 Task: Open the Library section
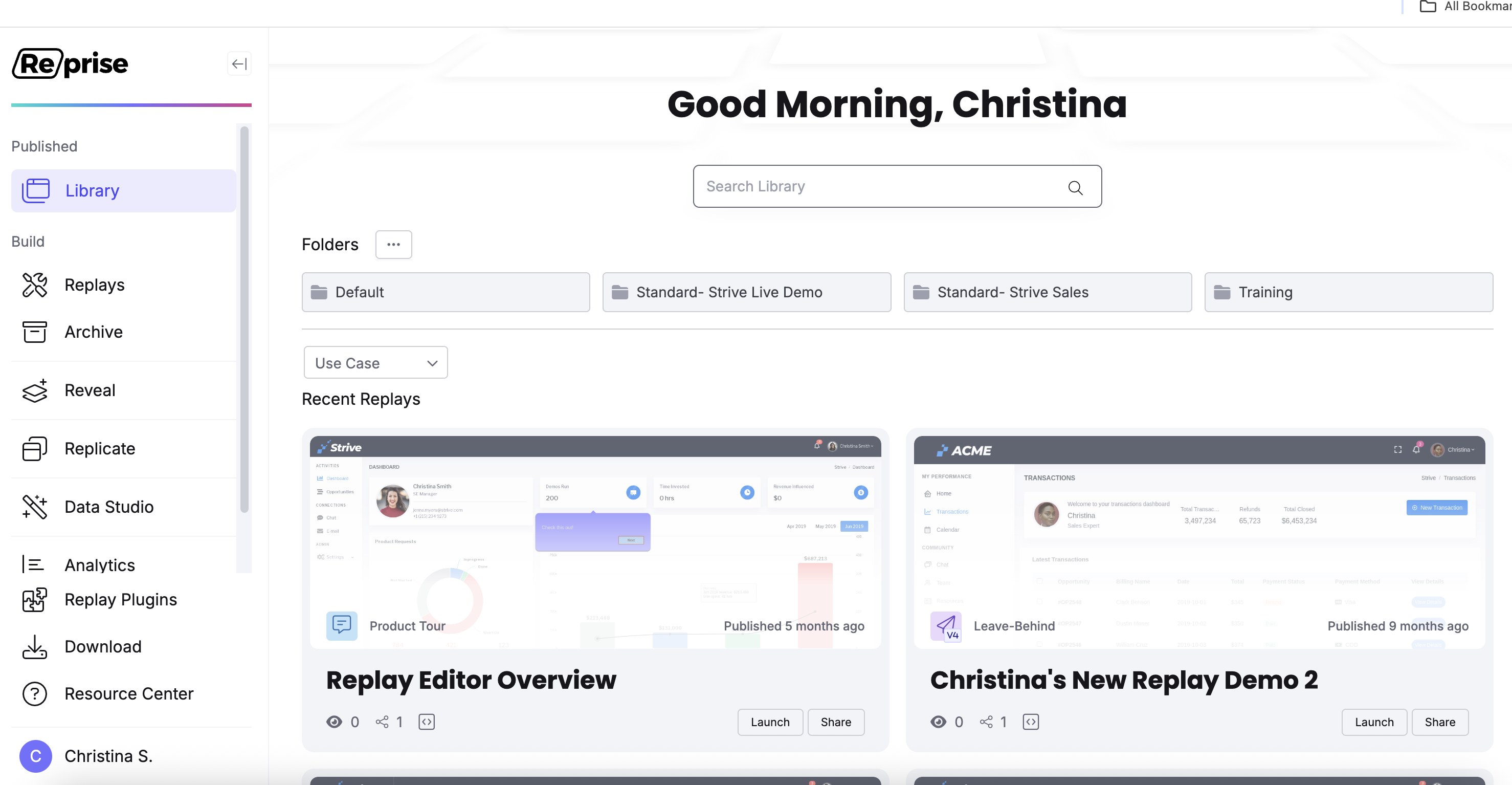[123, 191]
